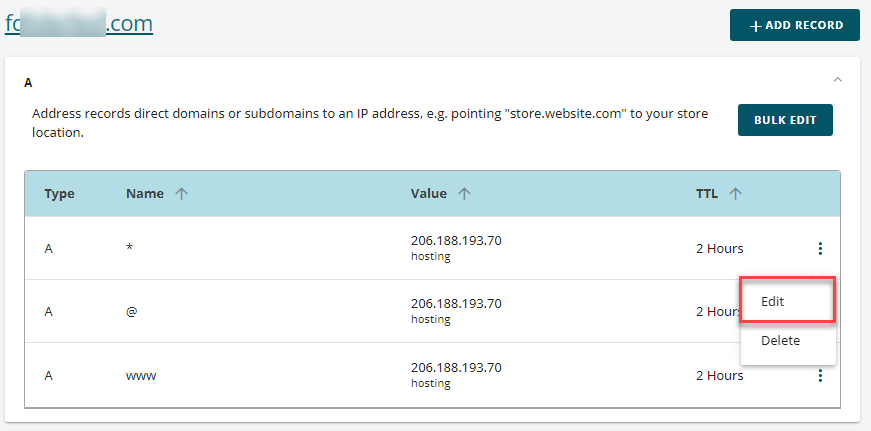Collapse the A records section chevron
The height and width of the screenshot is (431, 871).
838,80
